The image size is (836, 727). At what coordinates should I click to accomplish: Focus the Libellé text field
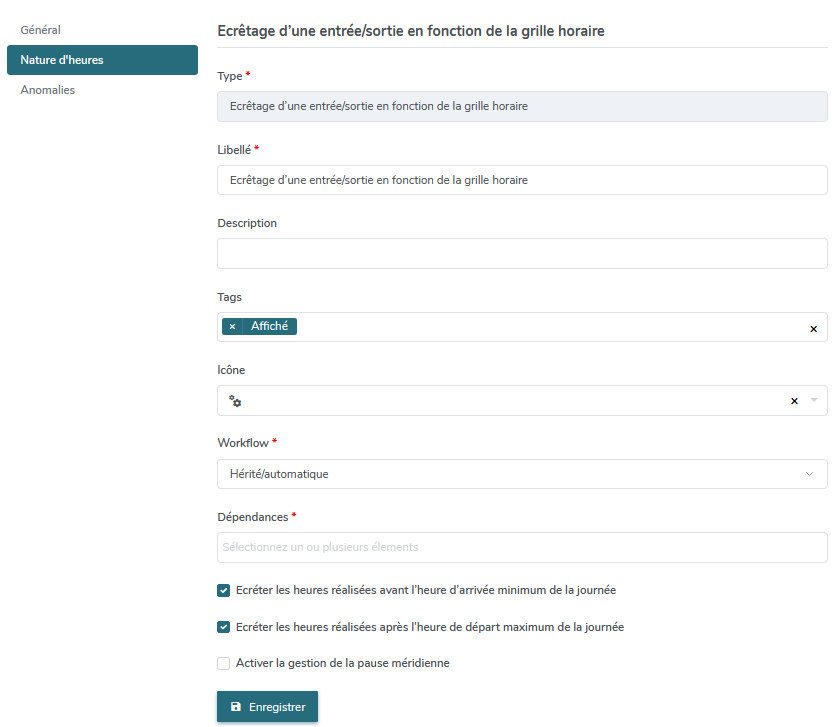point(522,180)
